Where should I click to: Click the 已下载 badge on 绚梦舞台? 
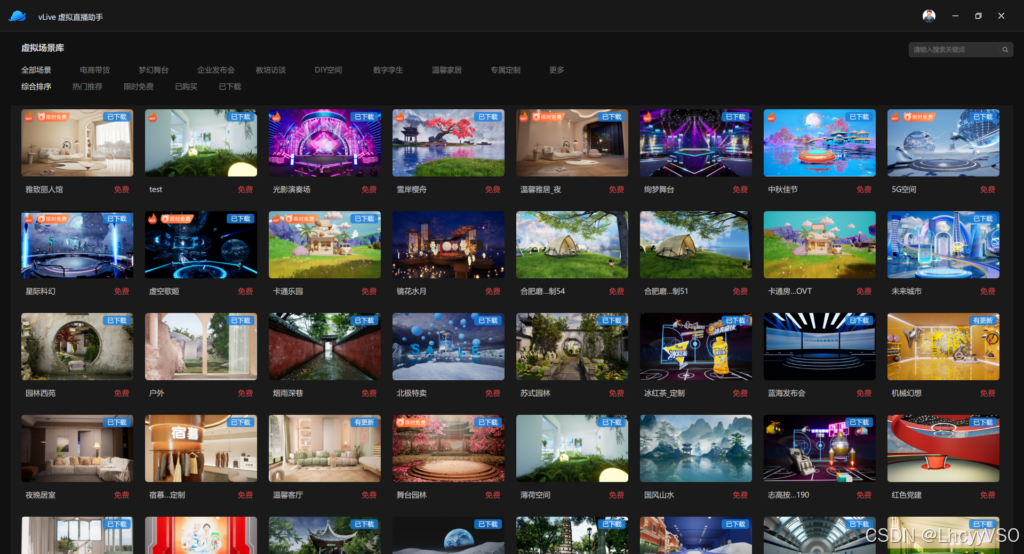(x=735, y=117)
